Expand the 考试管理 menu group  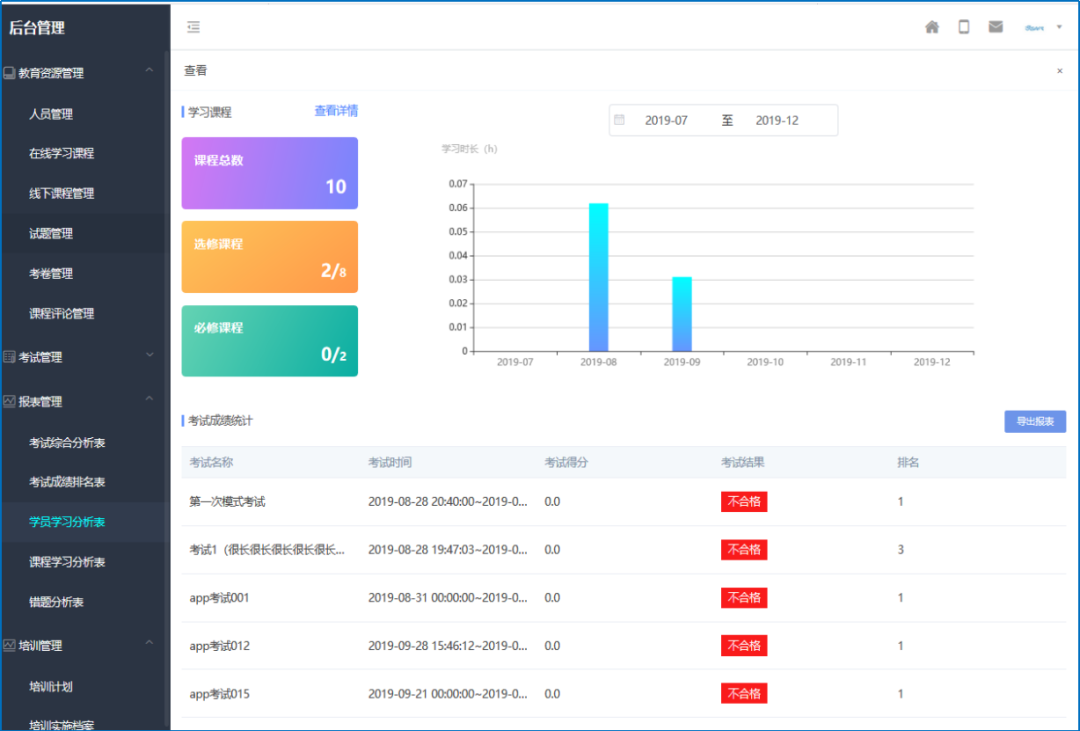tap(149, 356)
